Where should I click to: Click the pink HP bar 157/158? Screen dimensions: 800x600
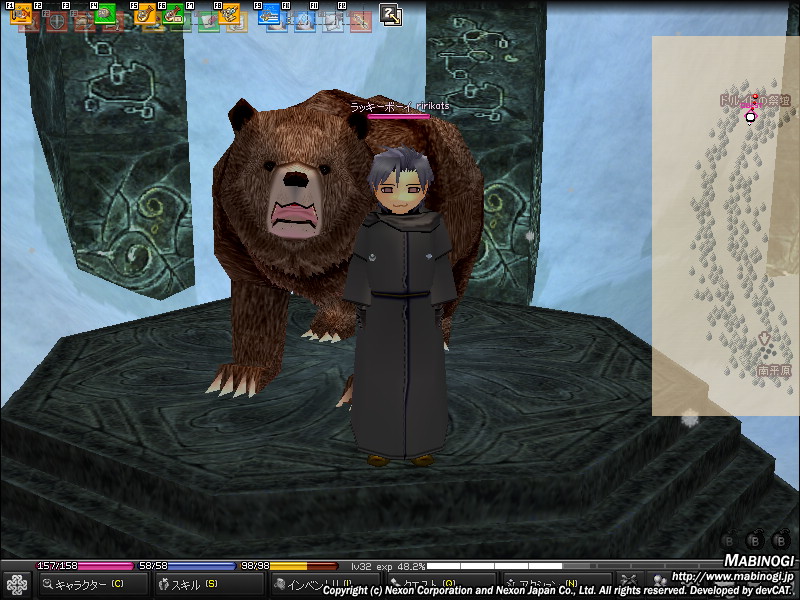[x=85, y=566]
